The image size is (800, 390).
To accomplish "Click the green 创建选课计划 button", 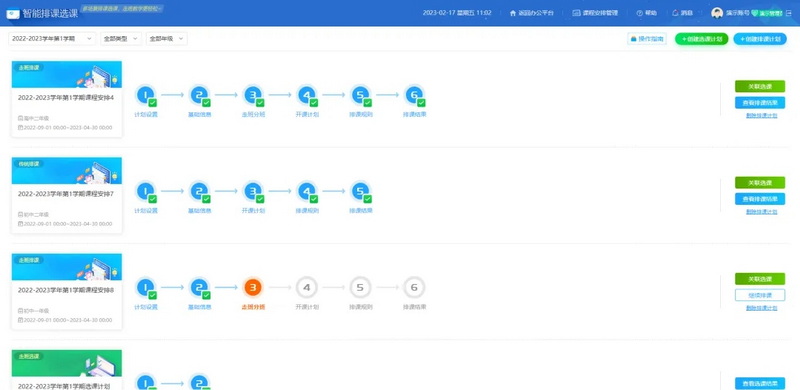I will [702, 39].
